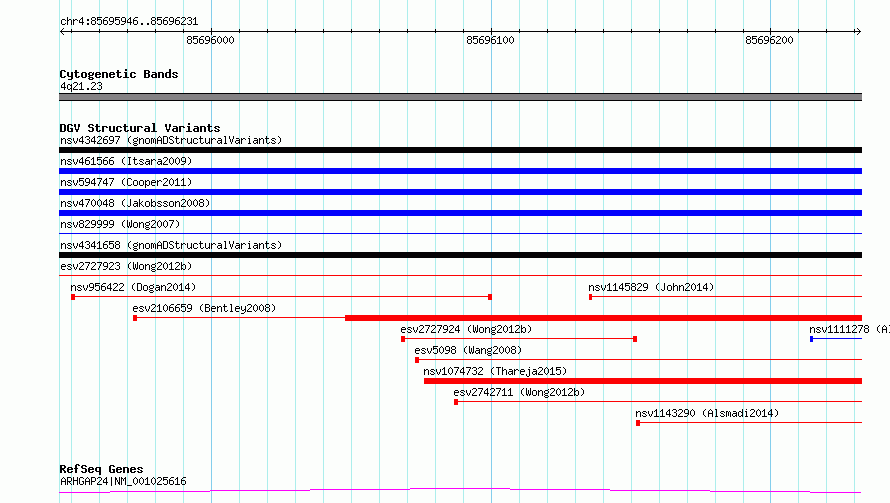The height and width of the screenshot is (503, 890).
Task: Click the magenta ARHGAP24 gene line
Action: (x=460, y=490)
